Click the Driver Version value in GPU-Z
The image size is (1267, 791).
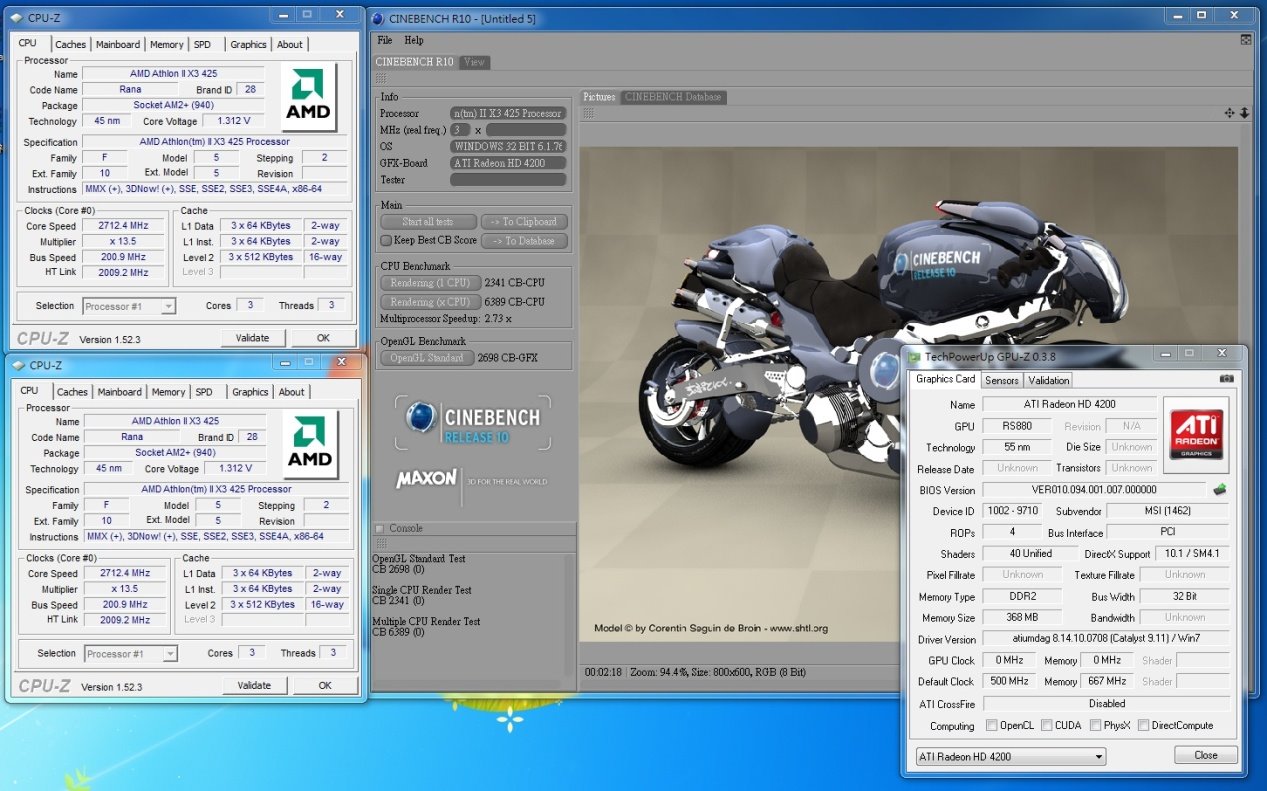[1106, 639]
